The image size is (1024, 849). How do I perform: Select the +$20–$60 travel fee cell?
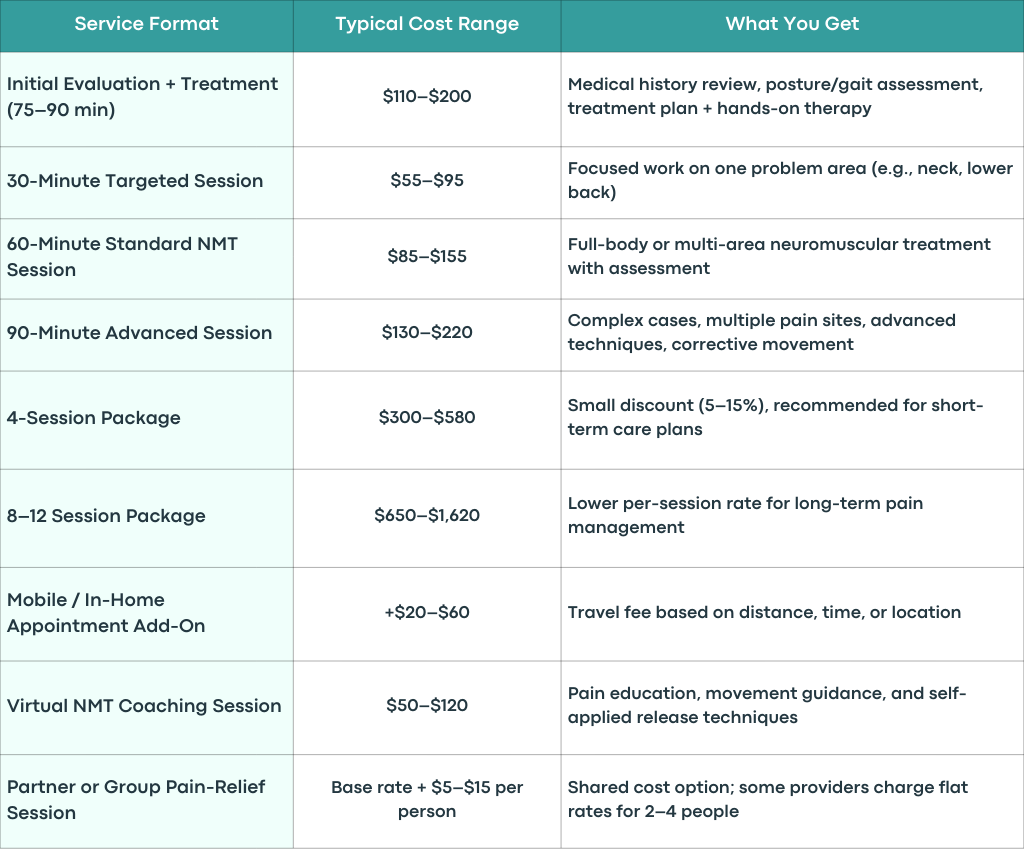(x=427, y=614)
